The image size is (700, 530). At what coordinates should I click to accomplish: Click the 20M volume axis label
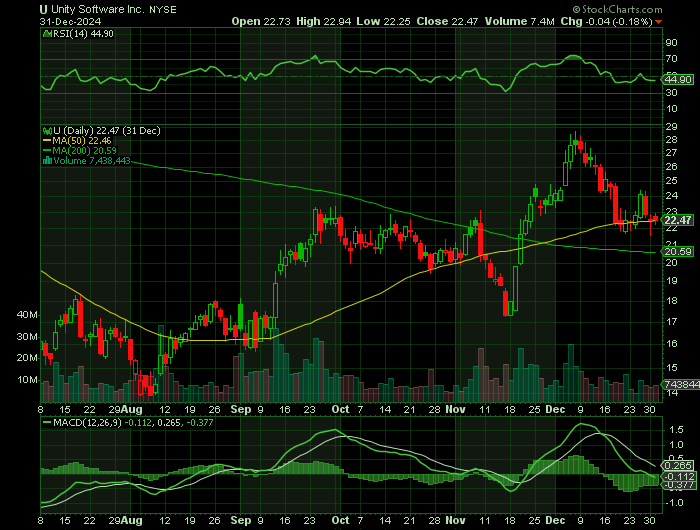(x=27, y=358)
